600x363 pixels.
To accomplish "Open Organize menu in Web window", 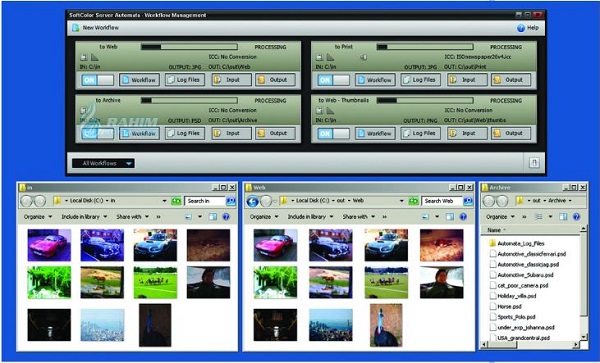I will (x=264, y=217).
